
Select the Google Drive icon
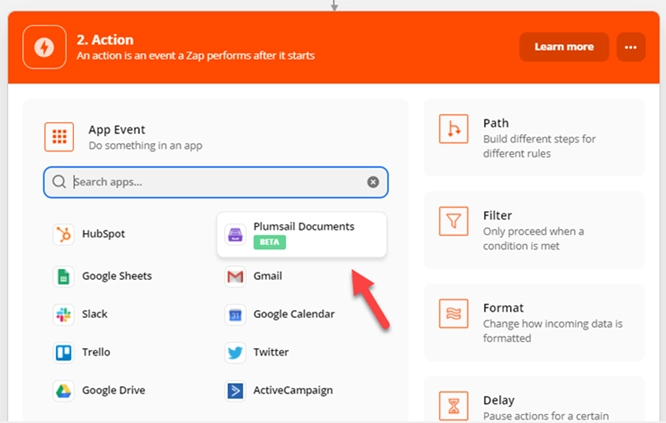pos(64,391)
